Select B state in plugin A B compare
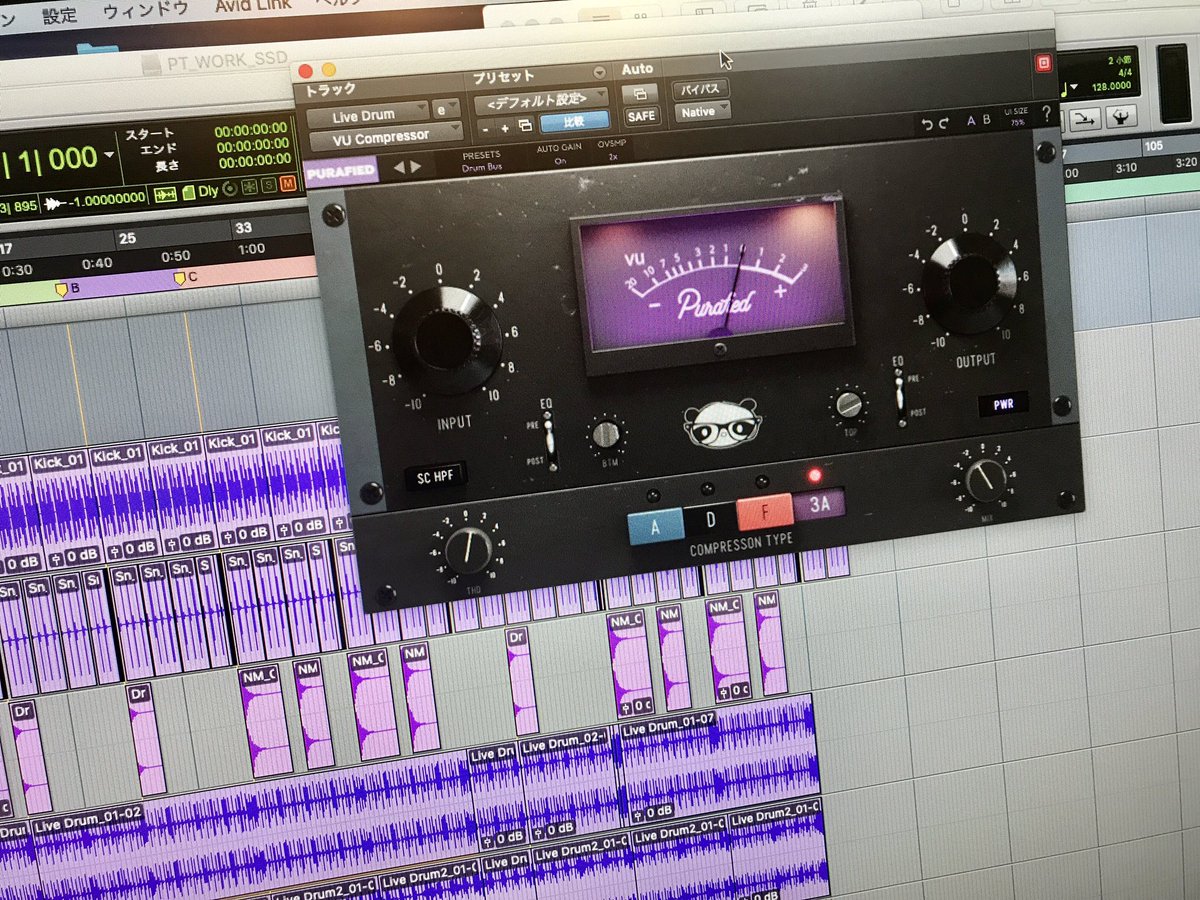 pos(988,119)
